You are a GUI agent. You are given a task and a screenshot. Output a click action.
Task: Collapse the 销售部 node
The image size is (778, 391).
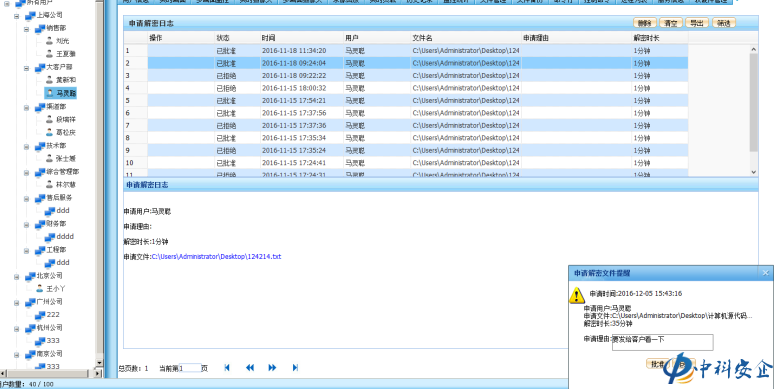(26, 29)
